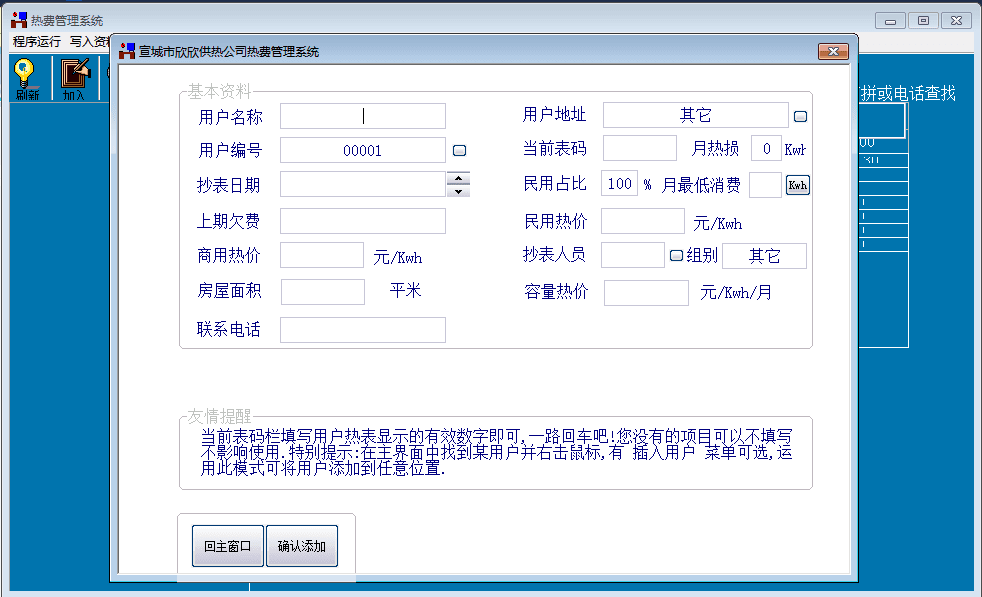Click the dialog title bar app icon
Image resolution: width=982 pixels, height=597 pixels.
[127, 51]
